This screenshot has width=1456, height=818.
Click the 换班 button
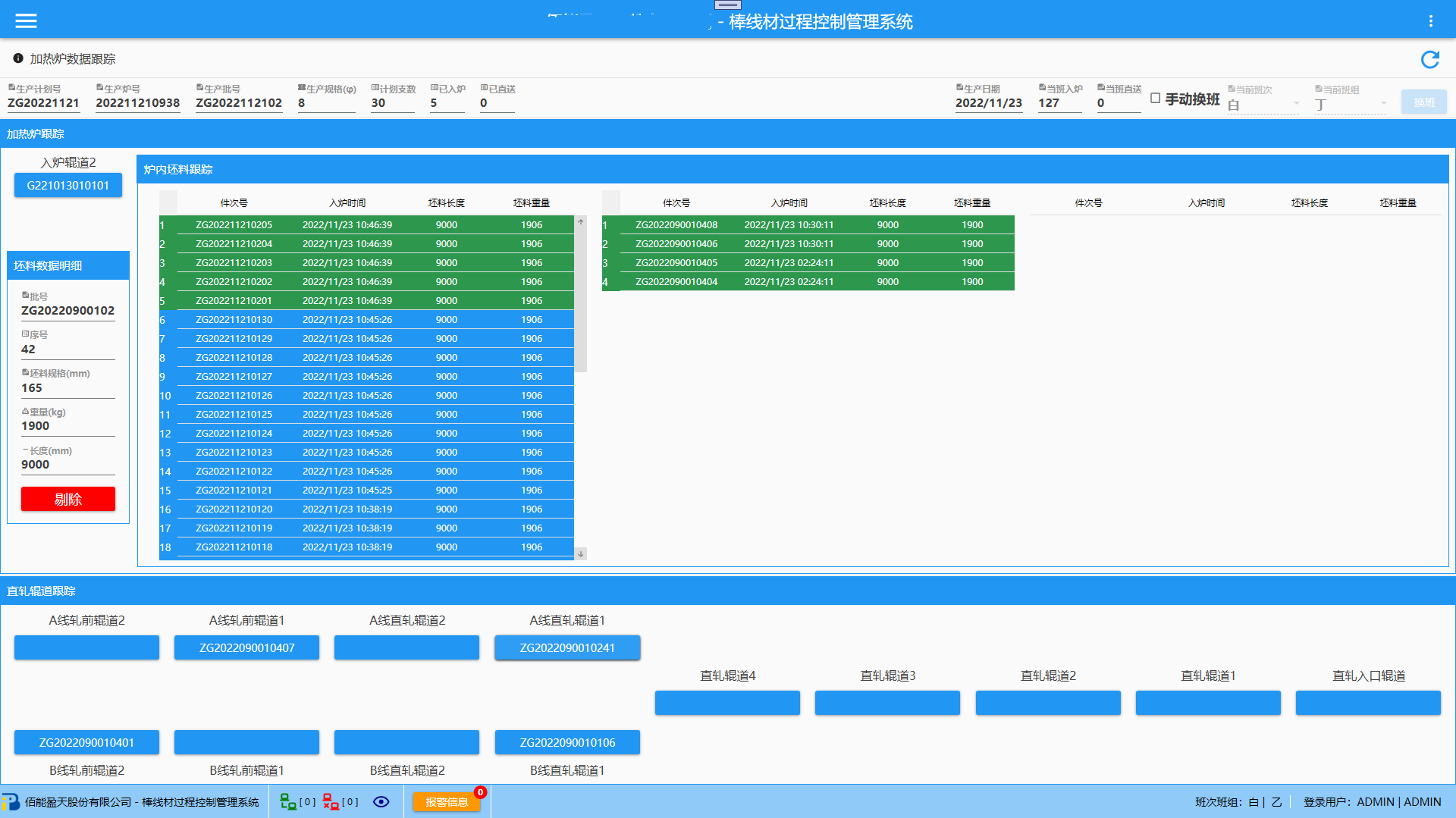tap(1424, 102)
